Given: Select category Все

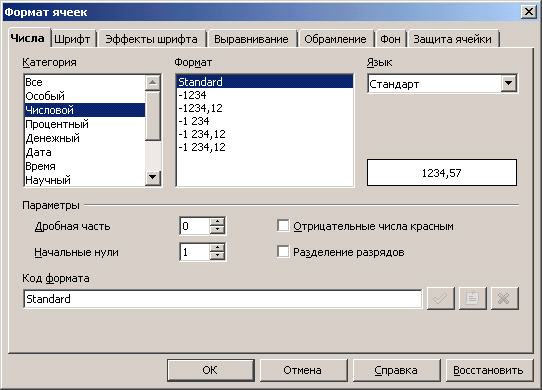Looking at the screenshot, I should pos(85,82).
